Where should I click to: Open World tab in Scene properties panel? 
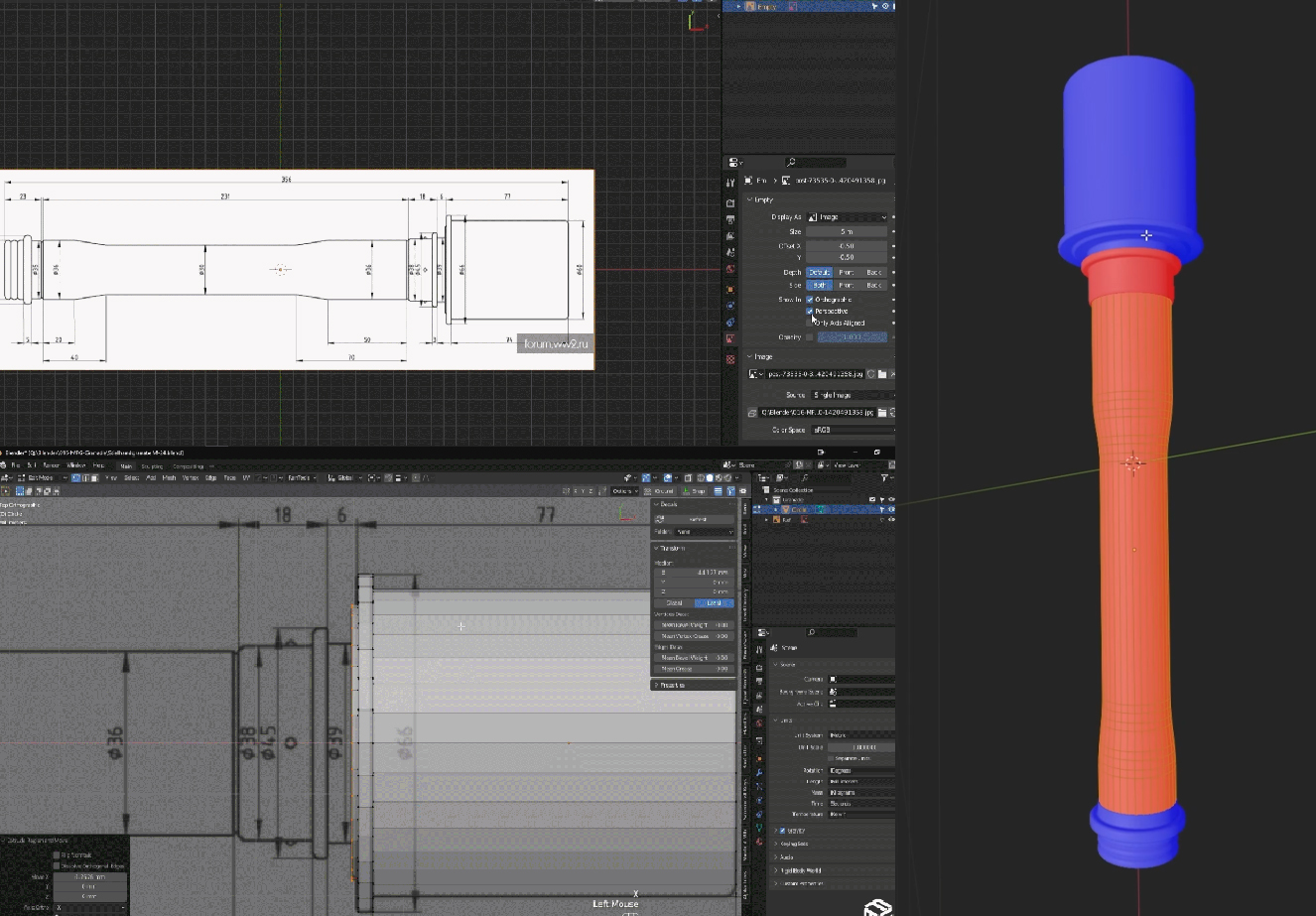(x=759, y=723)
